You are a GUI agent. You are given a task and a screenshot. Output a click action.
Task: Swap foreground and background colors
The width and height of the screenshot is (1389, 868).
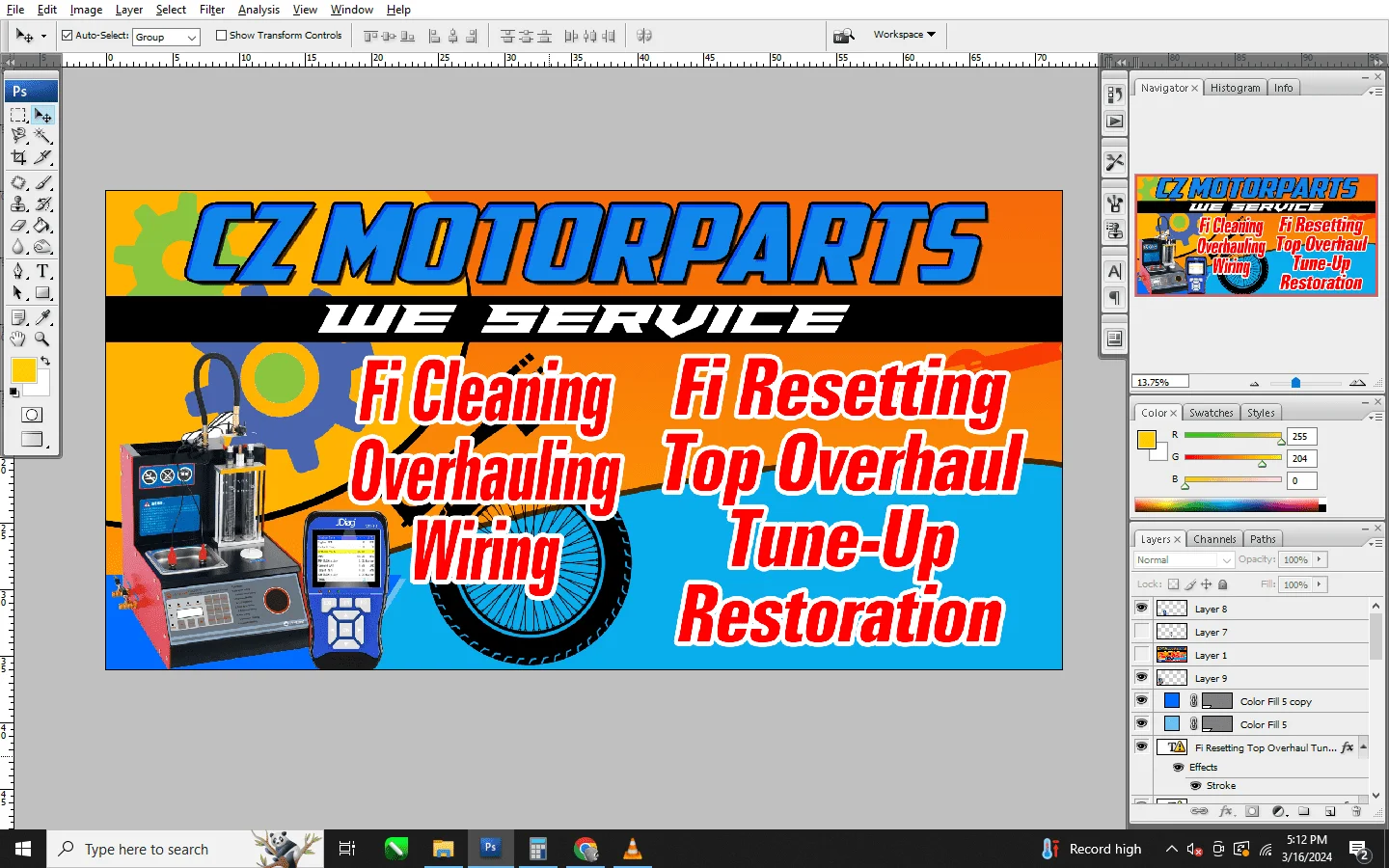pos(45,362)
